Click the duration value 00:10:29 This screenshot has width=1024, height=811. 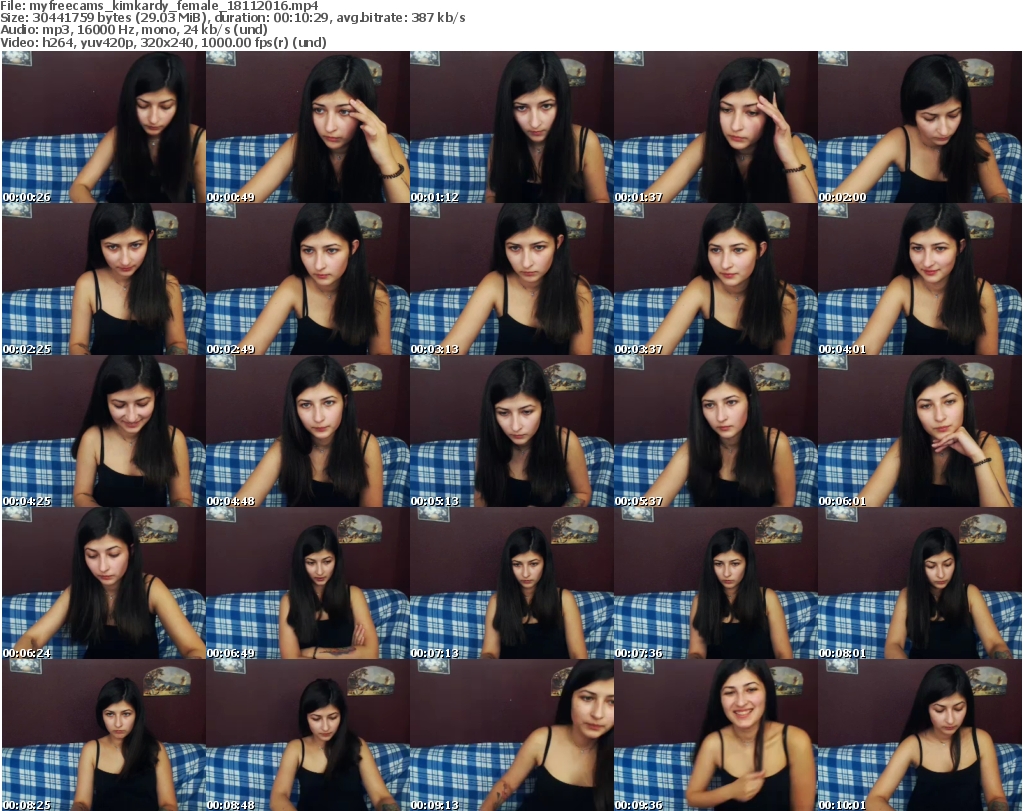click(301, 18)
